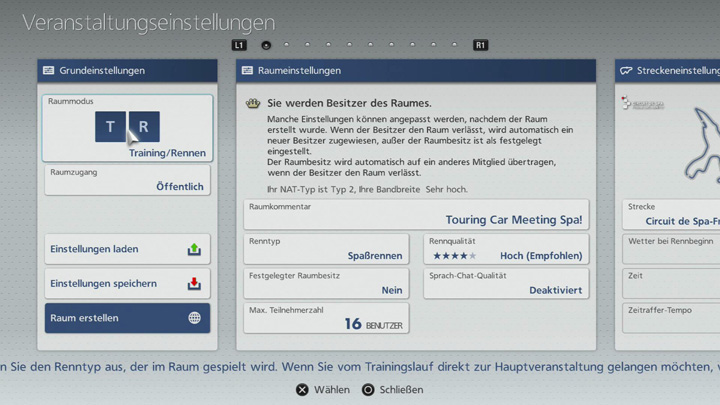
Task: Click the crown icon in room owner notice
Action: pos(253,103)
